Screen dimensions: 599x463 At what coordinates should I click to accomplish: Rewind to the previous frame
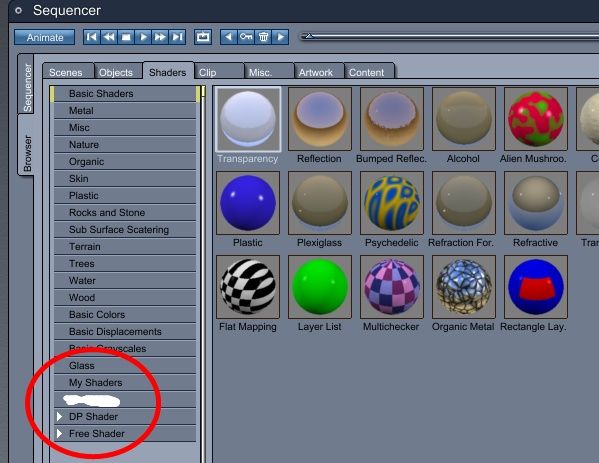click(x=109, y=37)
